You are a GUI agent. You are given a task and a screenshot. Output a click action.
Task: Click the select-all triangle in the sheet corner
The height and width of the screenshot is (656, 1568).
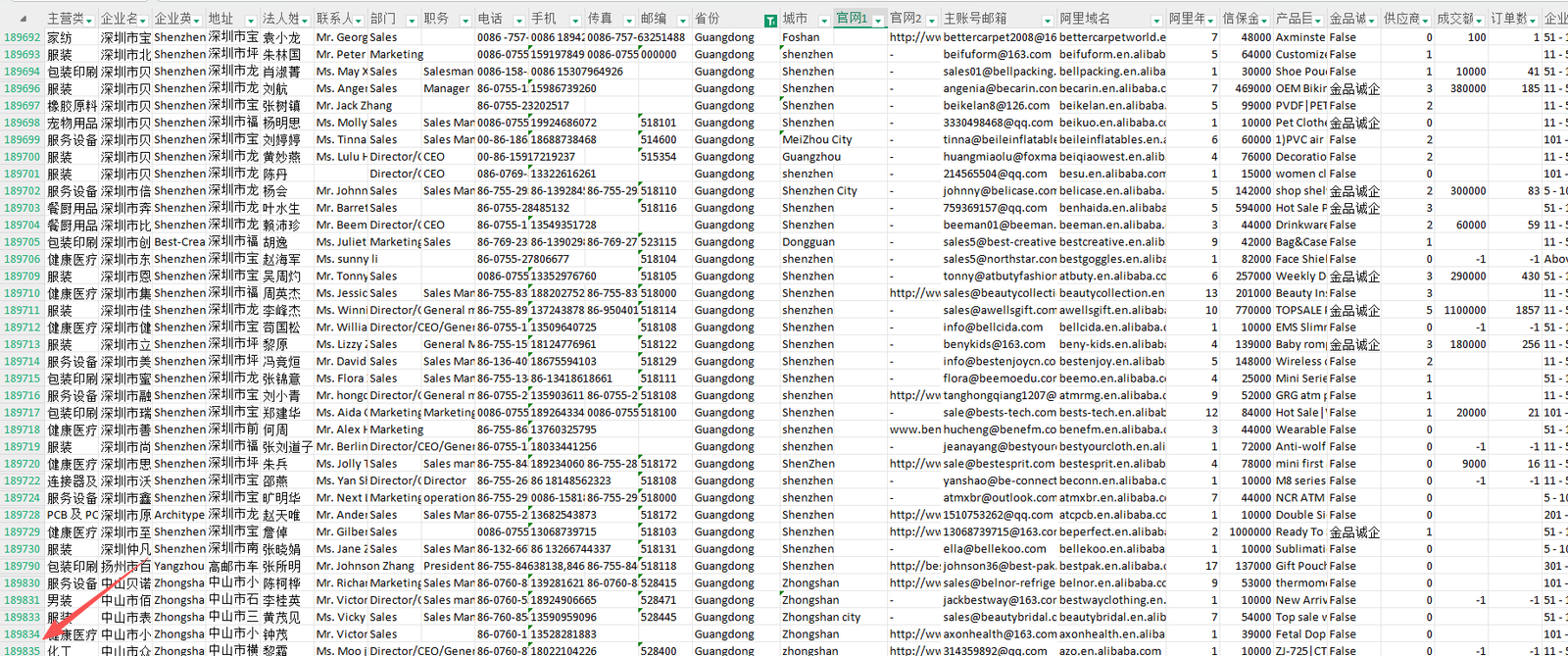tap(22, 18)
